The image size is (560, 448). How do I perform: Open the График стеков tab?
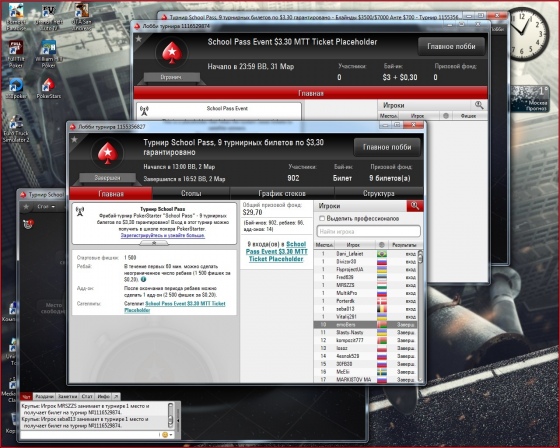tap(282, 193)
